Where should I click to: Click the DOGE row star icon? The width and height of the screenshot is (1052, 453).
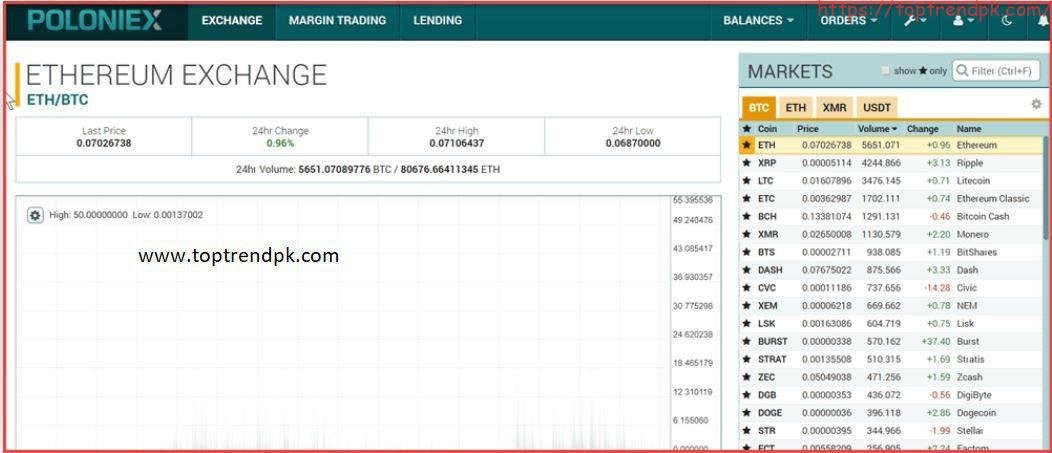746,413
